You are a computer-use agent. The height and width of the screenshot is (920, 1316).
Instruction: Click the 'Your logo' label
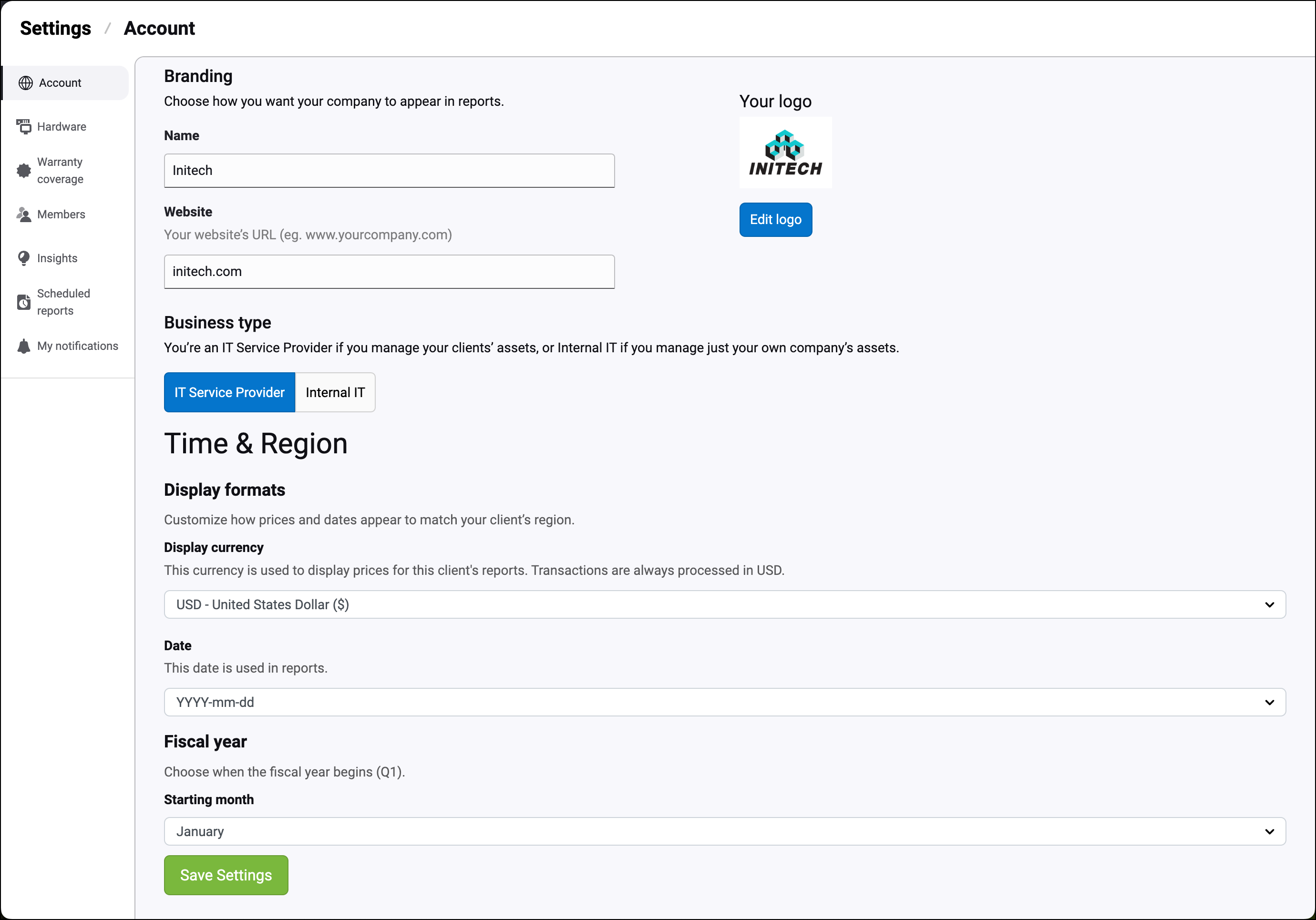click(x=775, y=102)
